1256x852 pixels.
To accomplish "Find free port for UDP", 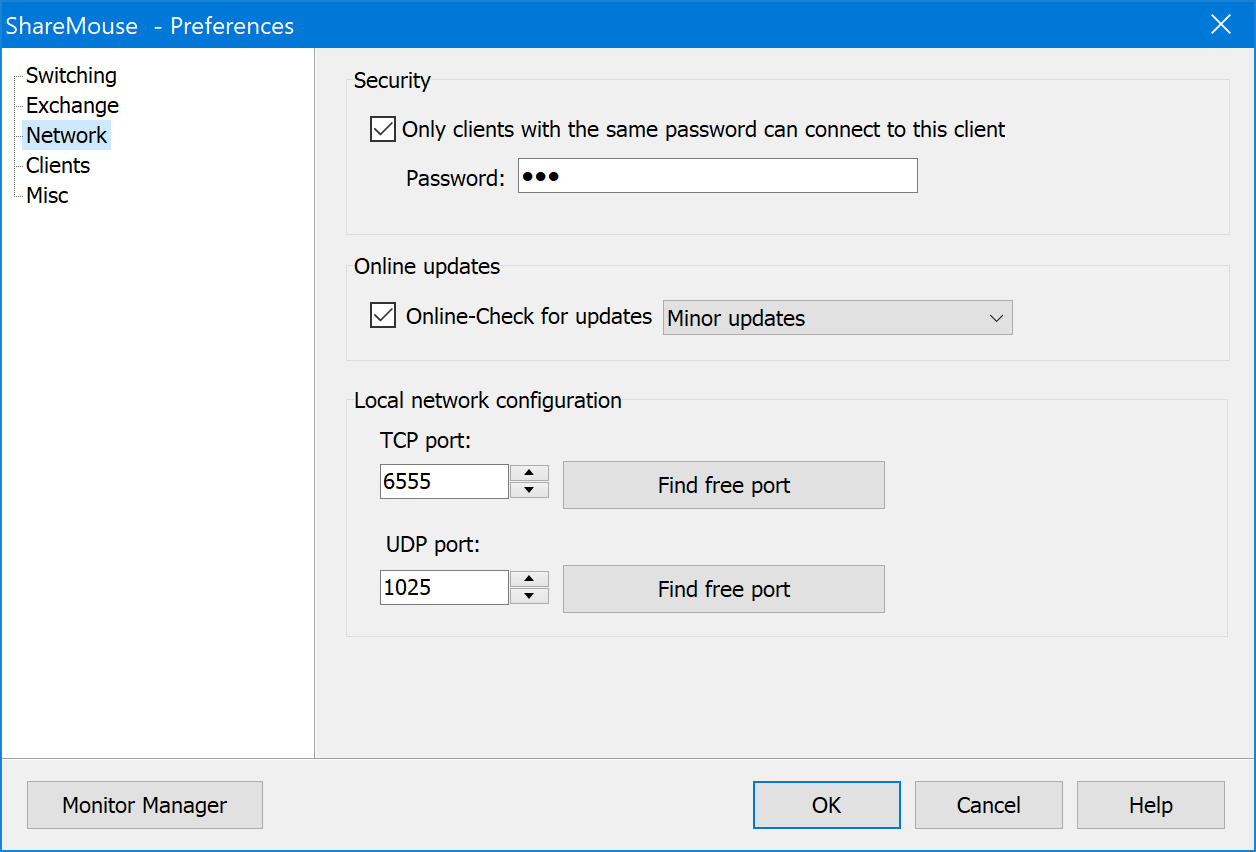I will click(723, 589).
